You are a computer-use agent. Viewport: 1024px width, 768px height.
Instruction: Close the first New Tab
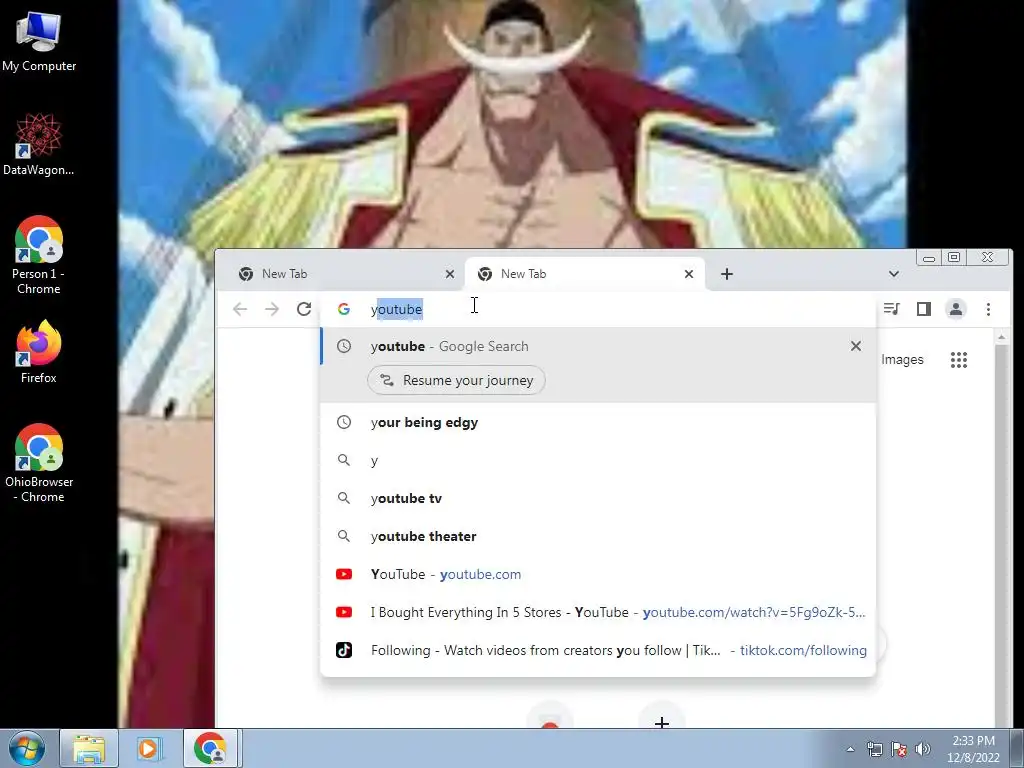click(x=449, y=274)
